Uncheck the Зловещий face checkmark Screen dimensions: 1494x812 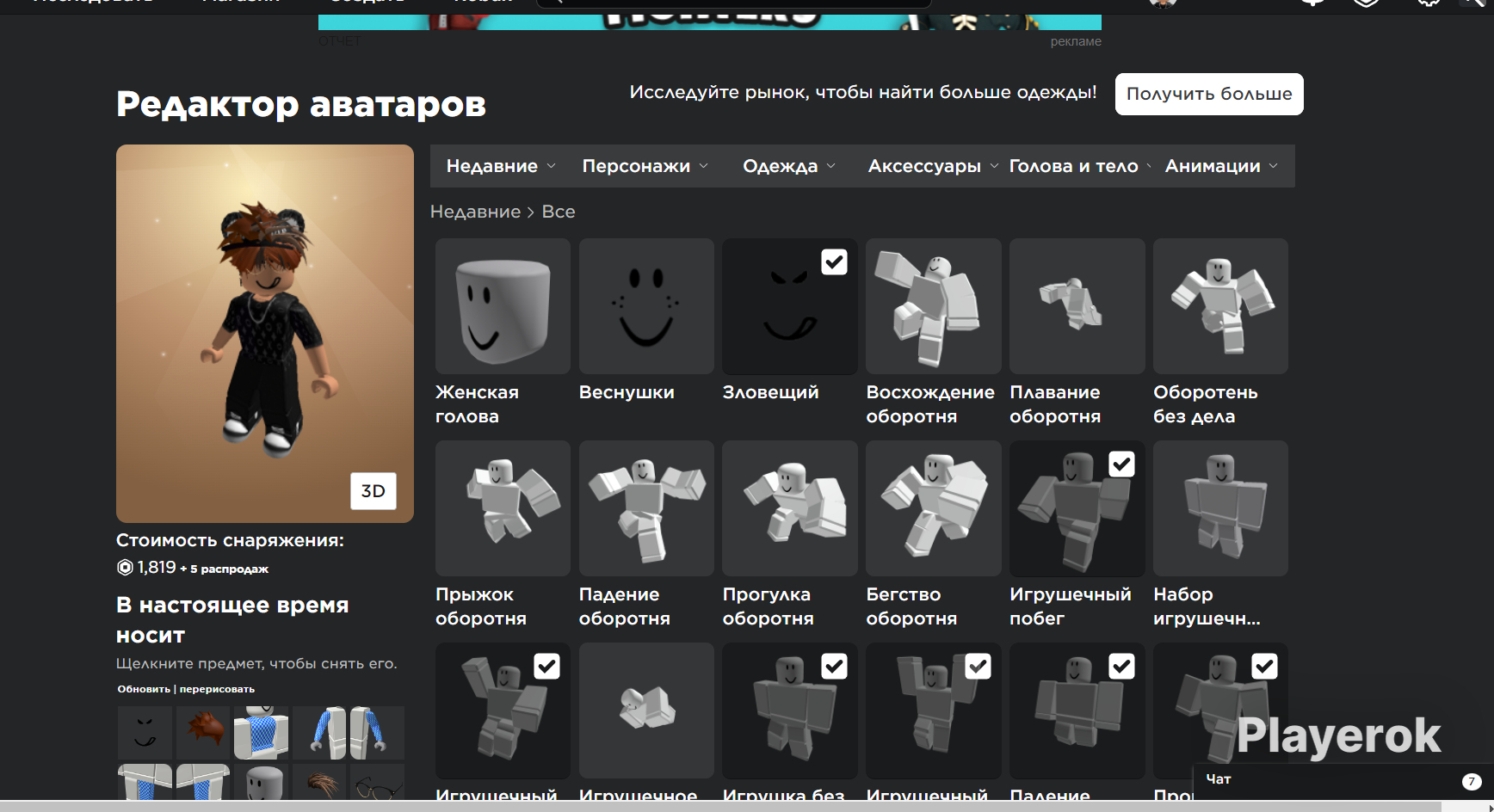834,261
